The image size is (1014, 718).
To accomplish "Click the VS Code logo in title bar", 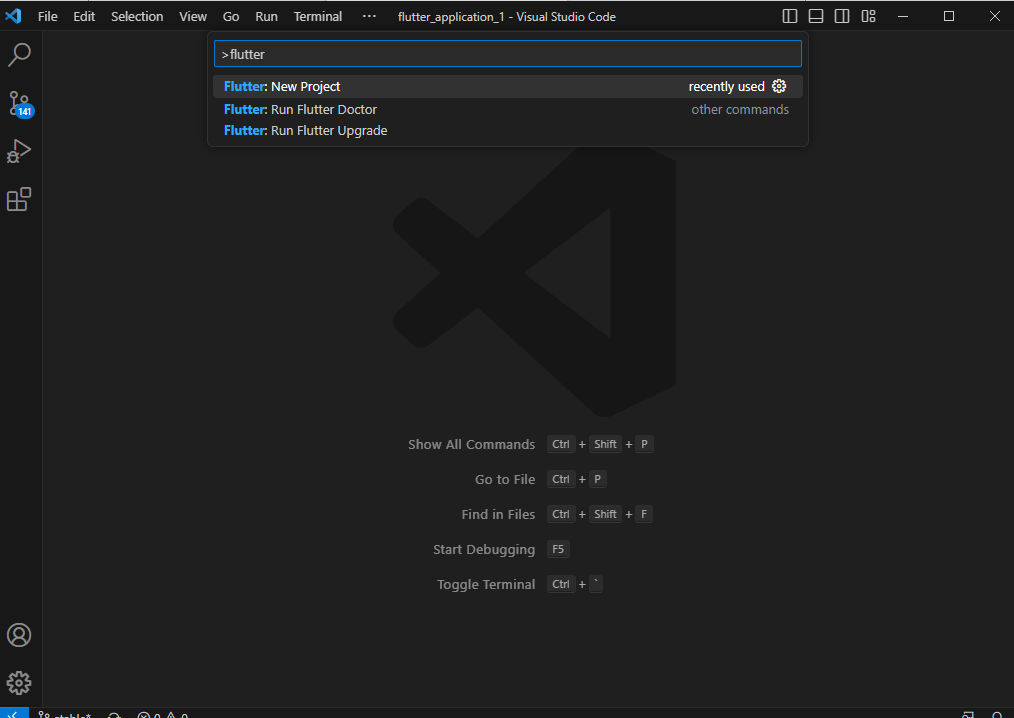I will tap(14, 16).
